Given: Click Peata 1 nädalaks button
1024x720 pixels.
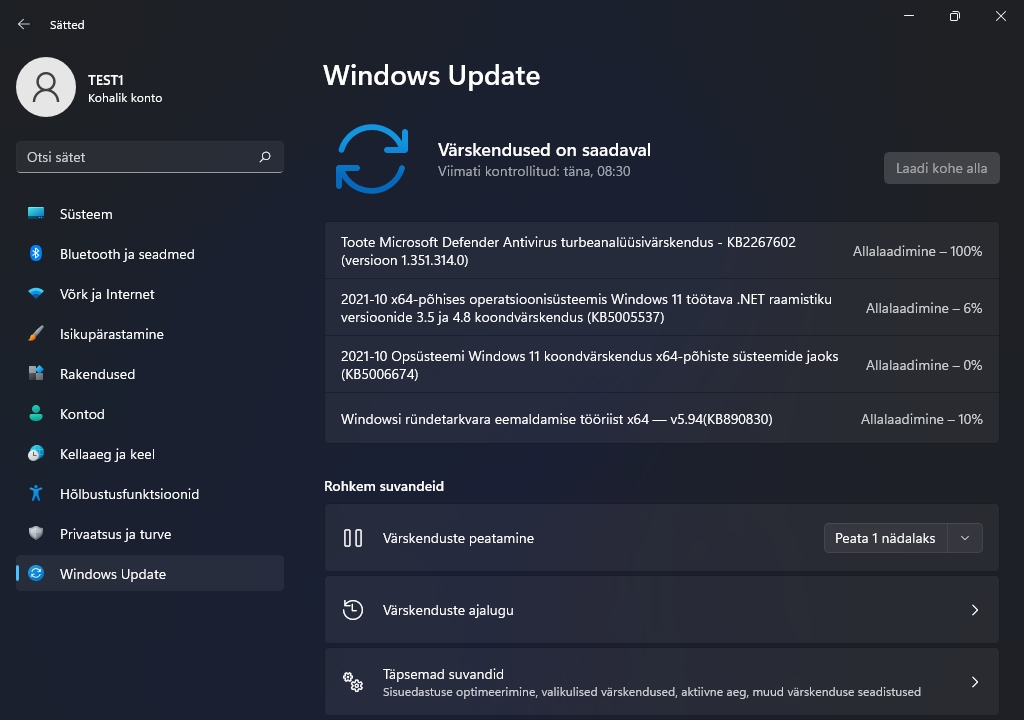Looking at the screenshot, I should point(885,538).
